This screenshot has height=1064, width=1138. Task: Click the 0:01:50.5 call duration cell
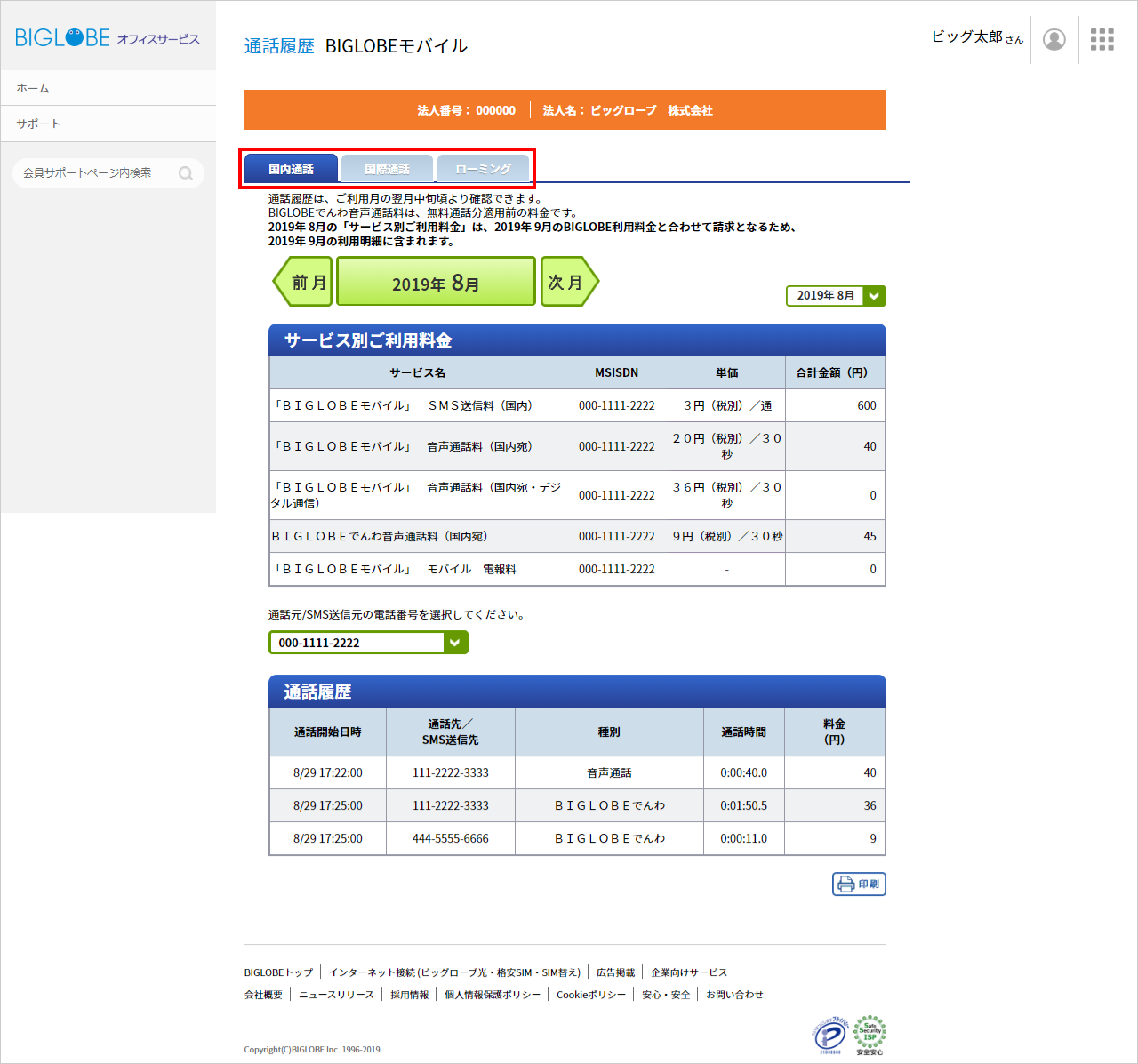click(x=744, y=806)
